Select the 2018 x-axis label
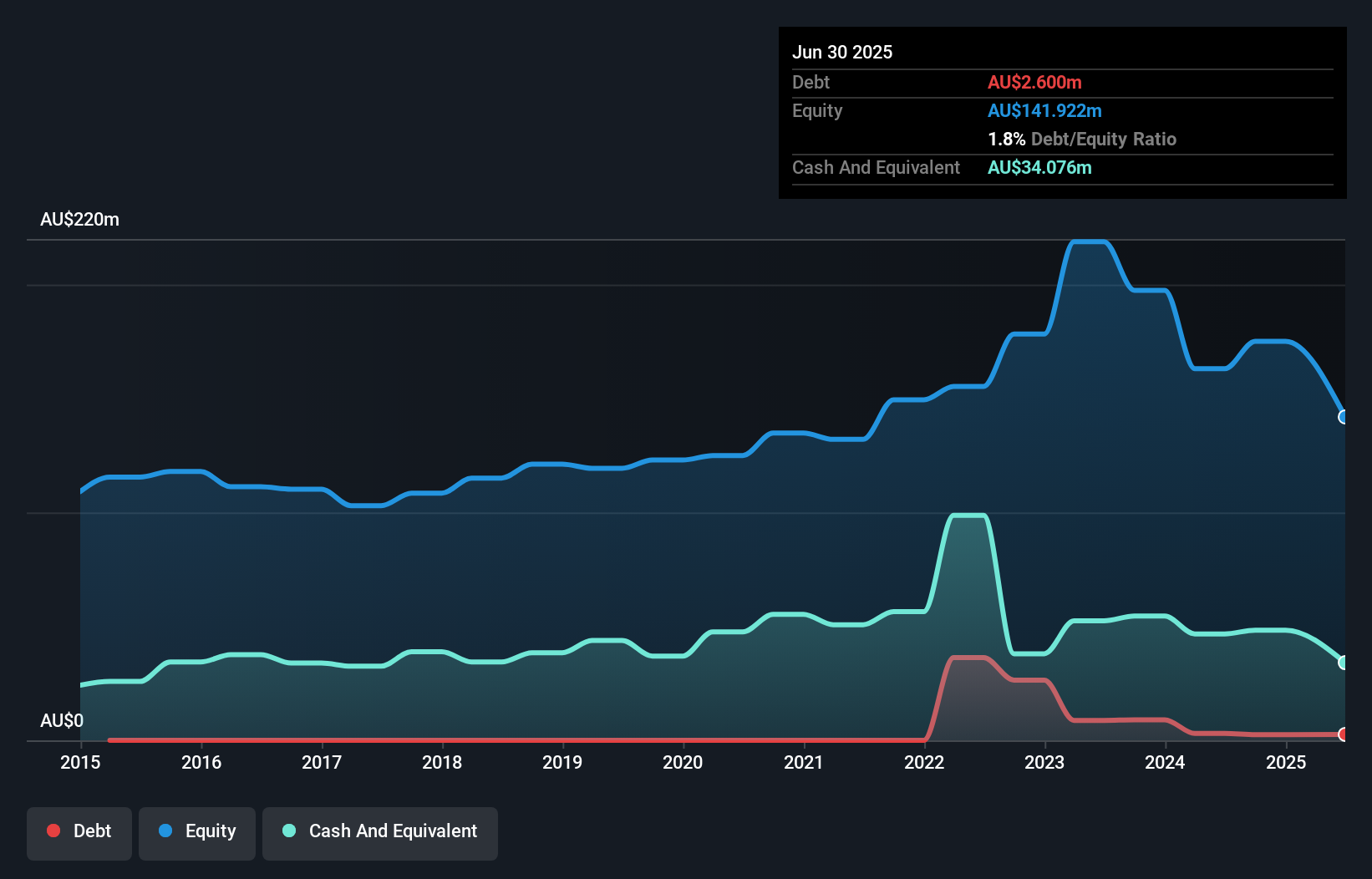This screenshot has width=1372, height=879. [x=442, y=762]
